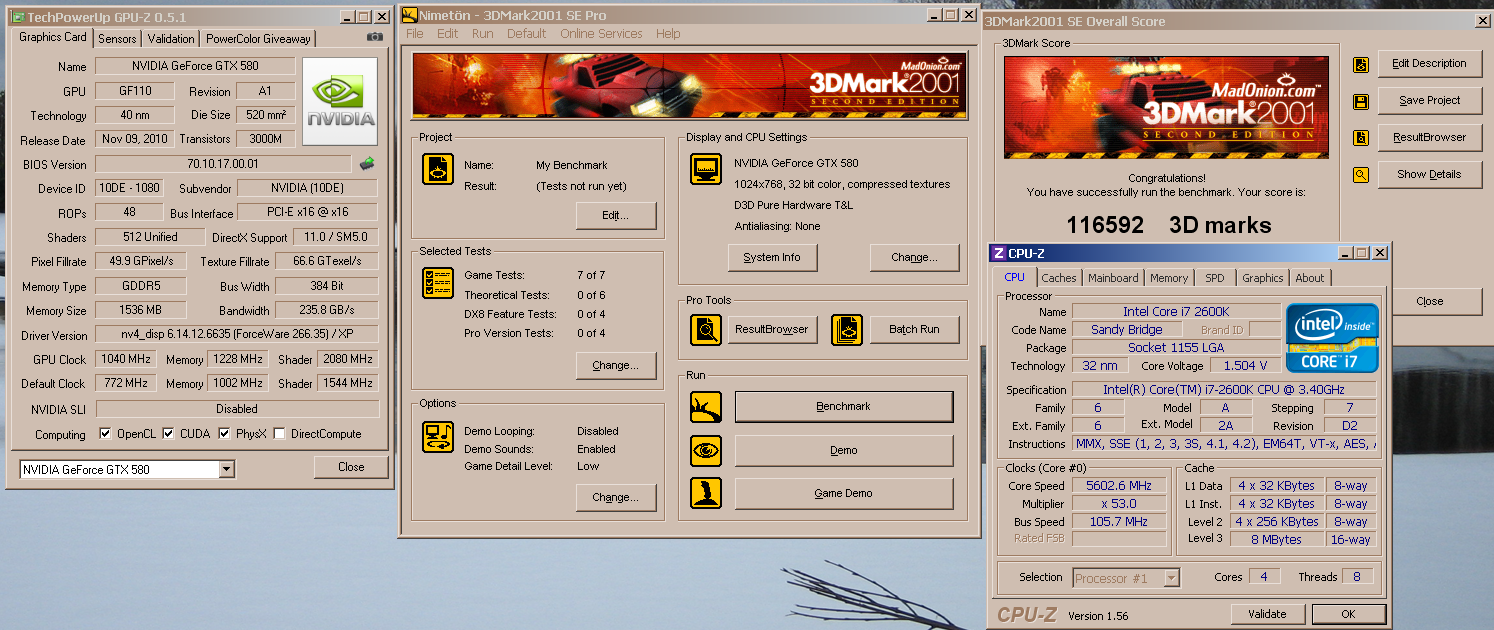Open the GPU selection dropdown in GPU-Z

tap(226, 469)
